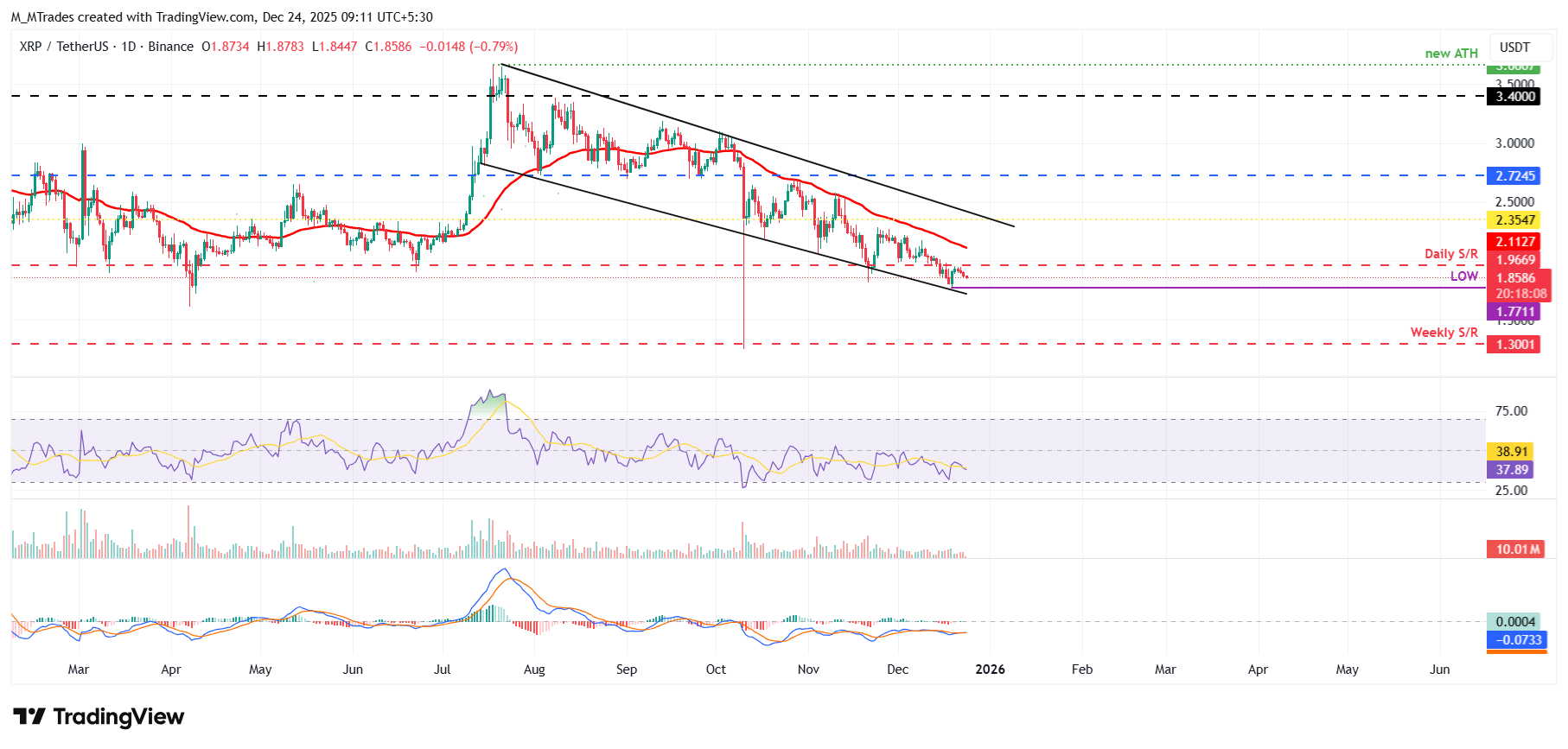Select the blue 2.7245 price label
The height and width of the screenshot is (749, 1568).
tap(1516, 176)
